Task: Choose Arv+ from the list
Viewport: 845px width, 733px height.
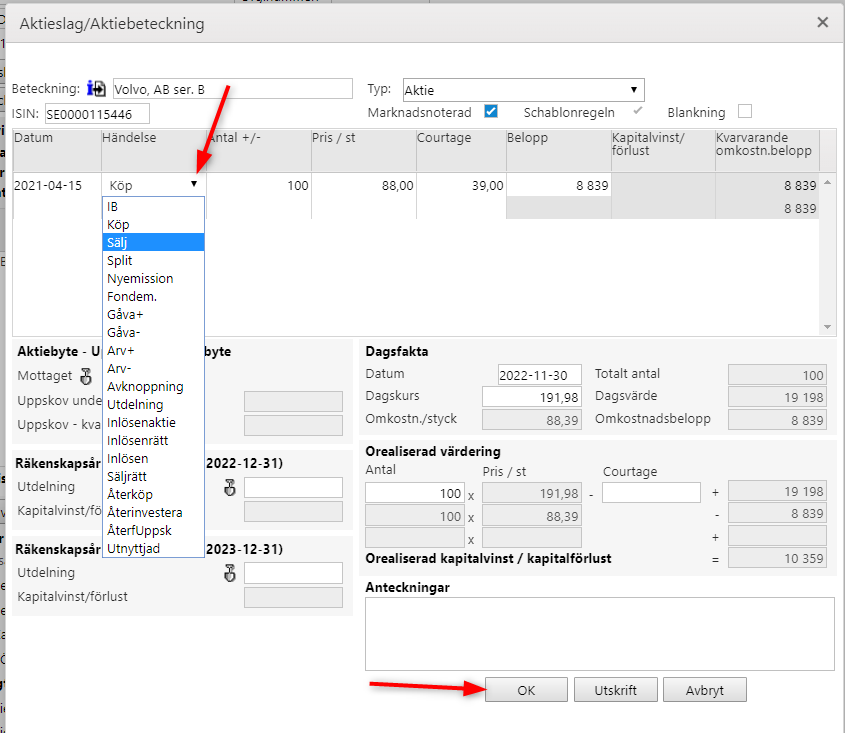Action: pyautogui.click(x=153, y=350)
